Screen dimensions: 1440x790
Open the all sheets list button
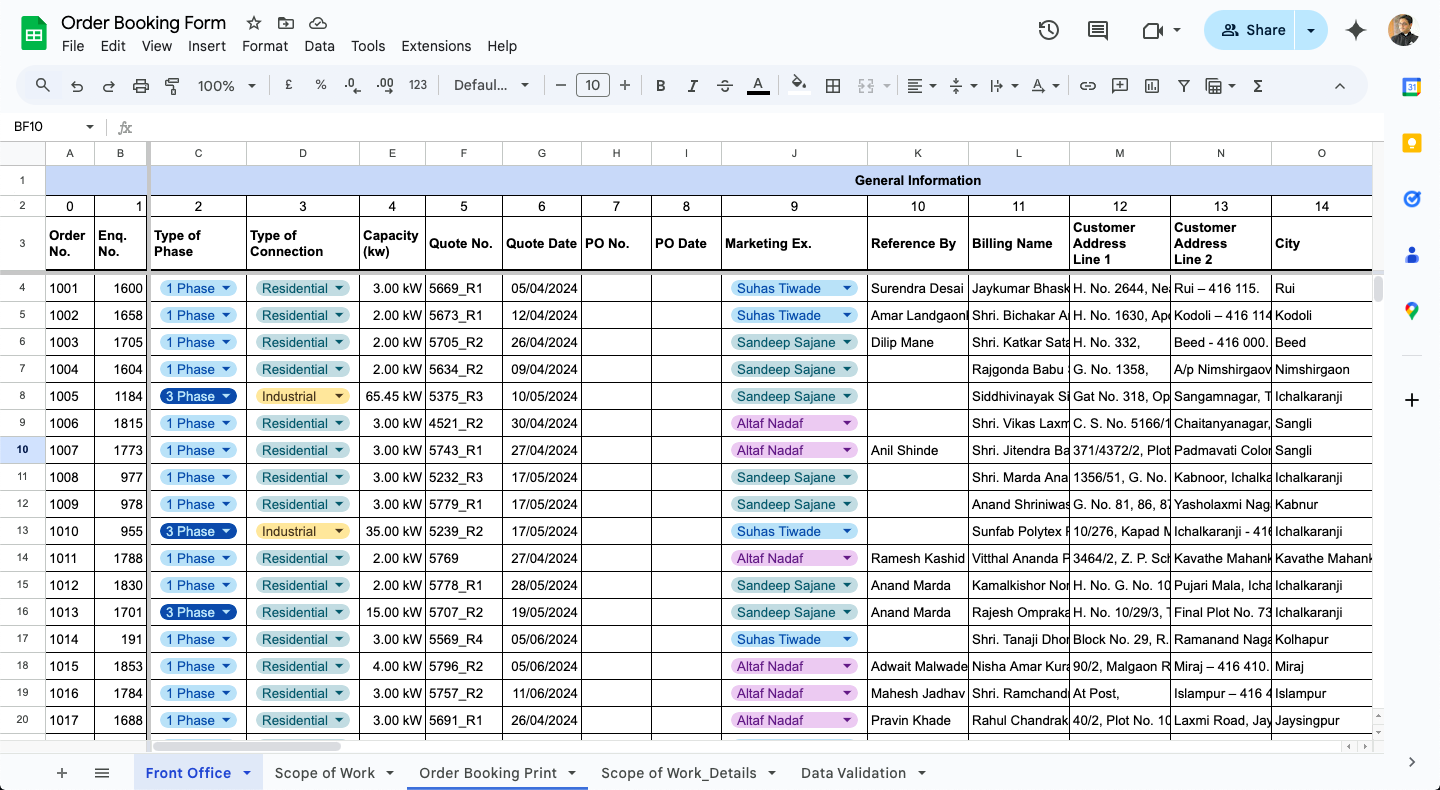tap(102, 773)
